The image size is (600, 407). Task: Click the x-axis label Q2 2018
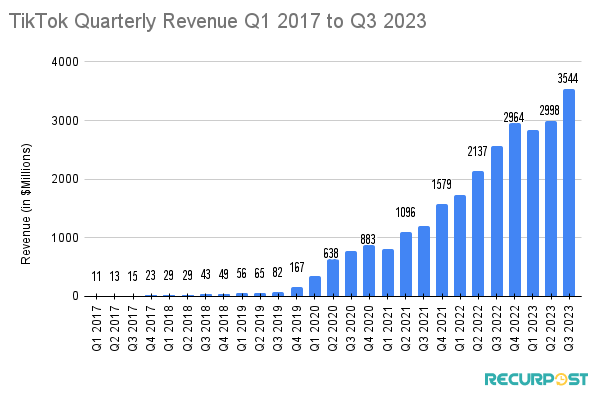pyautogui.click(x=188, y=328)
